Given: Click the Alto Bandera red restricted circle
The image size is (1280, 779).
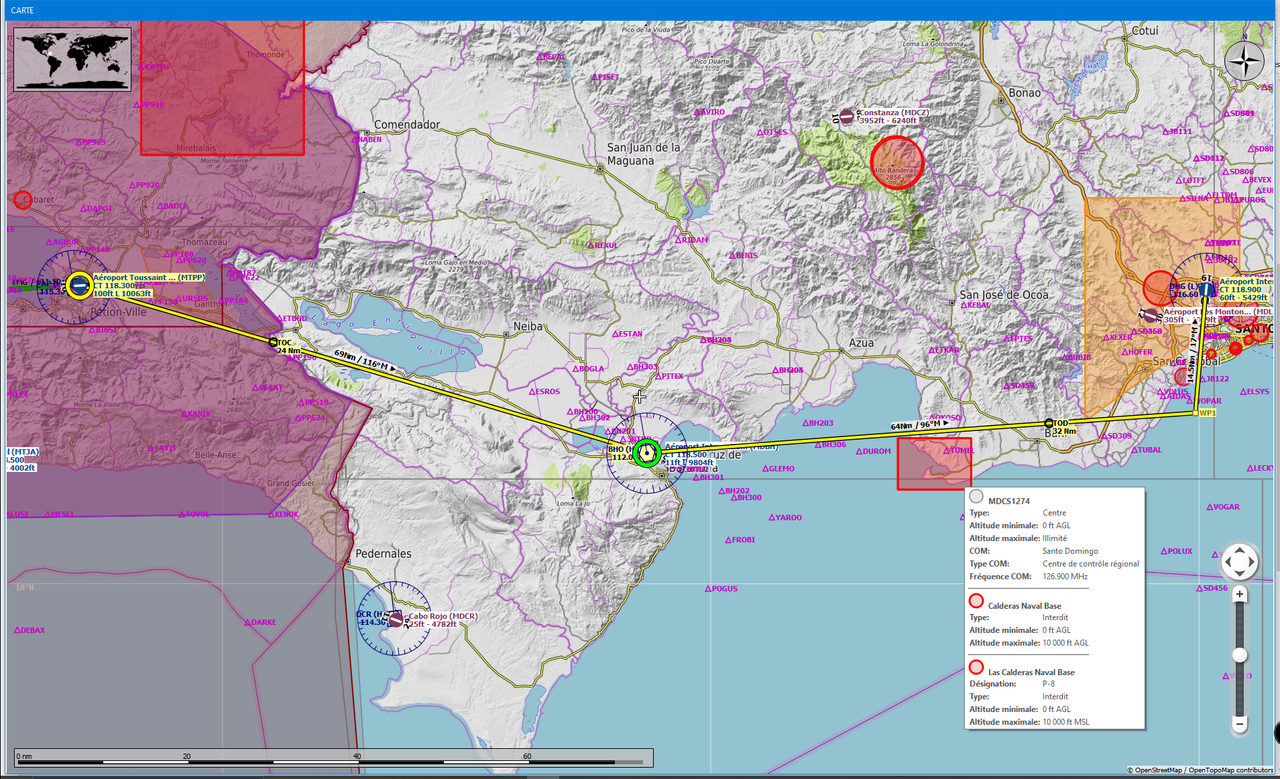Looking at the screenshot, I should click(895, 161).
